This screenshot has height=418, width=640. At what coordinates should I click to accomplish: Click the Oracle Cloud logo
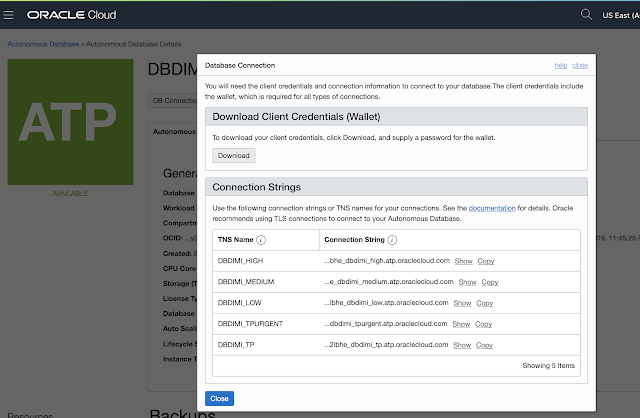(71, 15)
